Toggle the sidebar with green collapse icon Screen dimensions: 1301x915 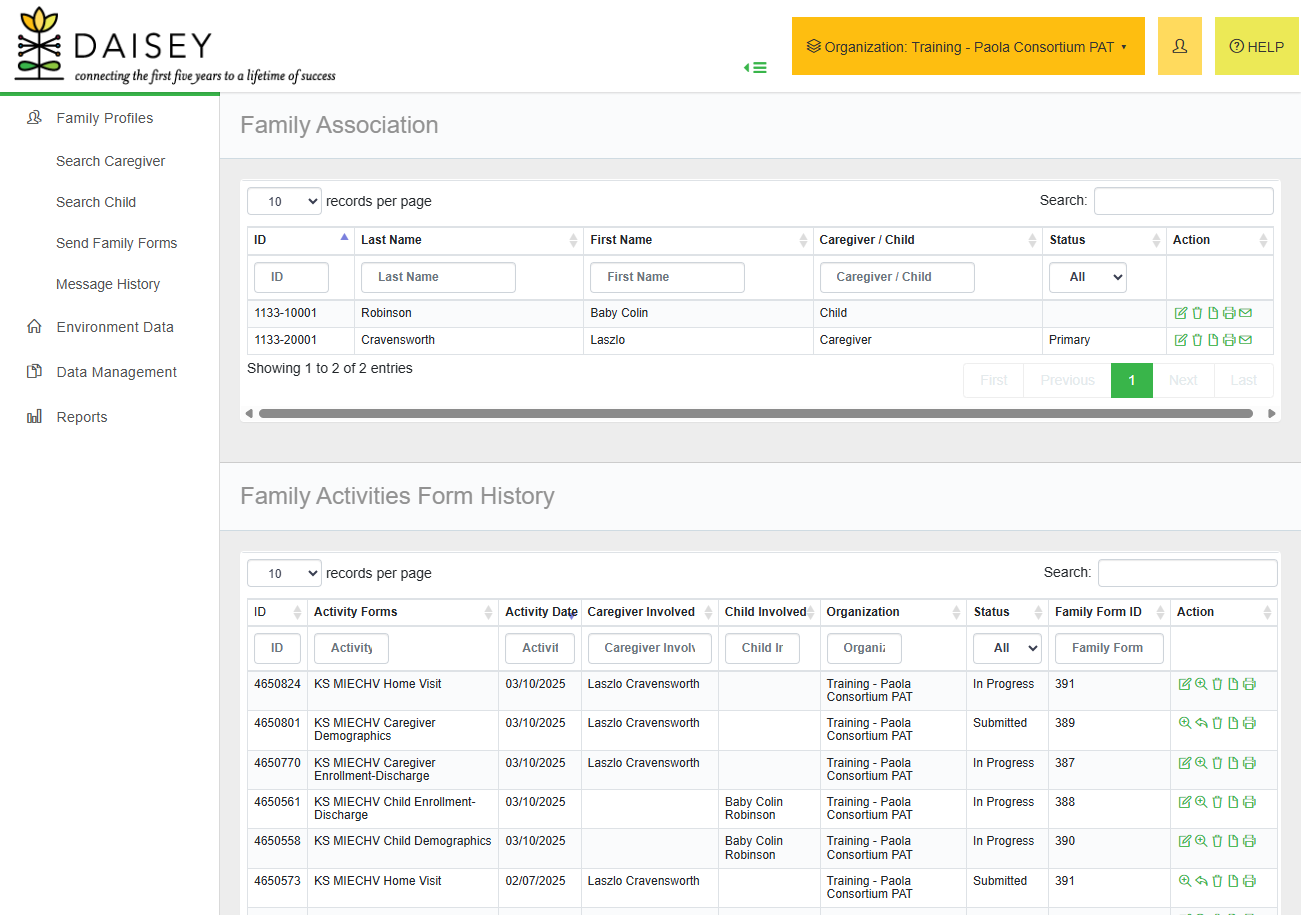(756, 67)
